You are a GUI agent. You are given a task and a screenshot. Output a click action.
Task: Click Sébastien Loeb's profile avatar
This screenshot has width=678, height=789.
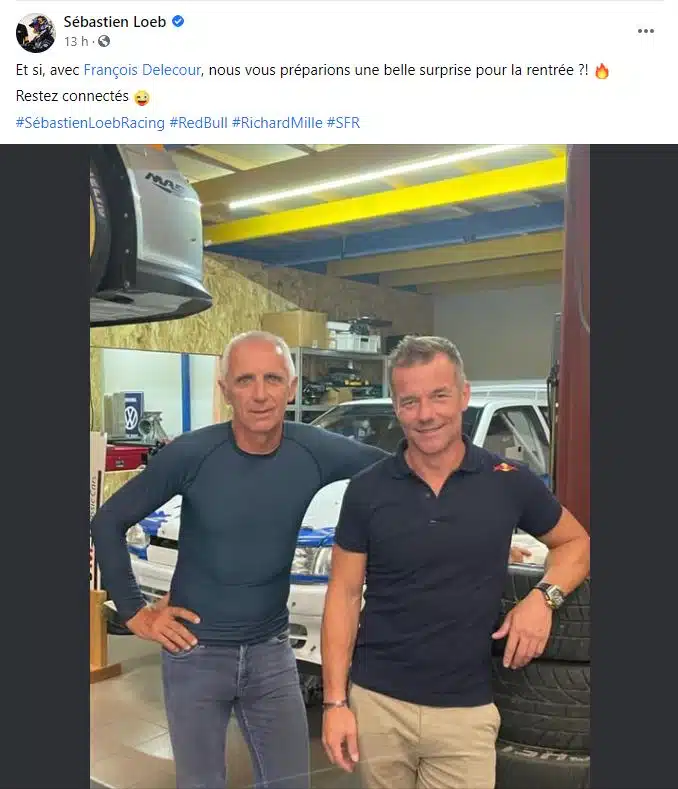tap(35, 33)
